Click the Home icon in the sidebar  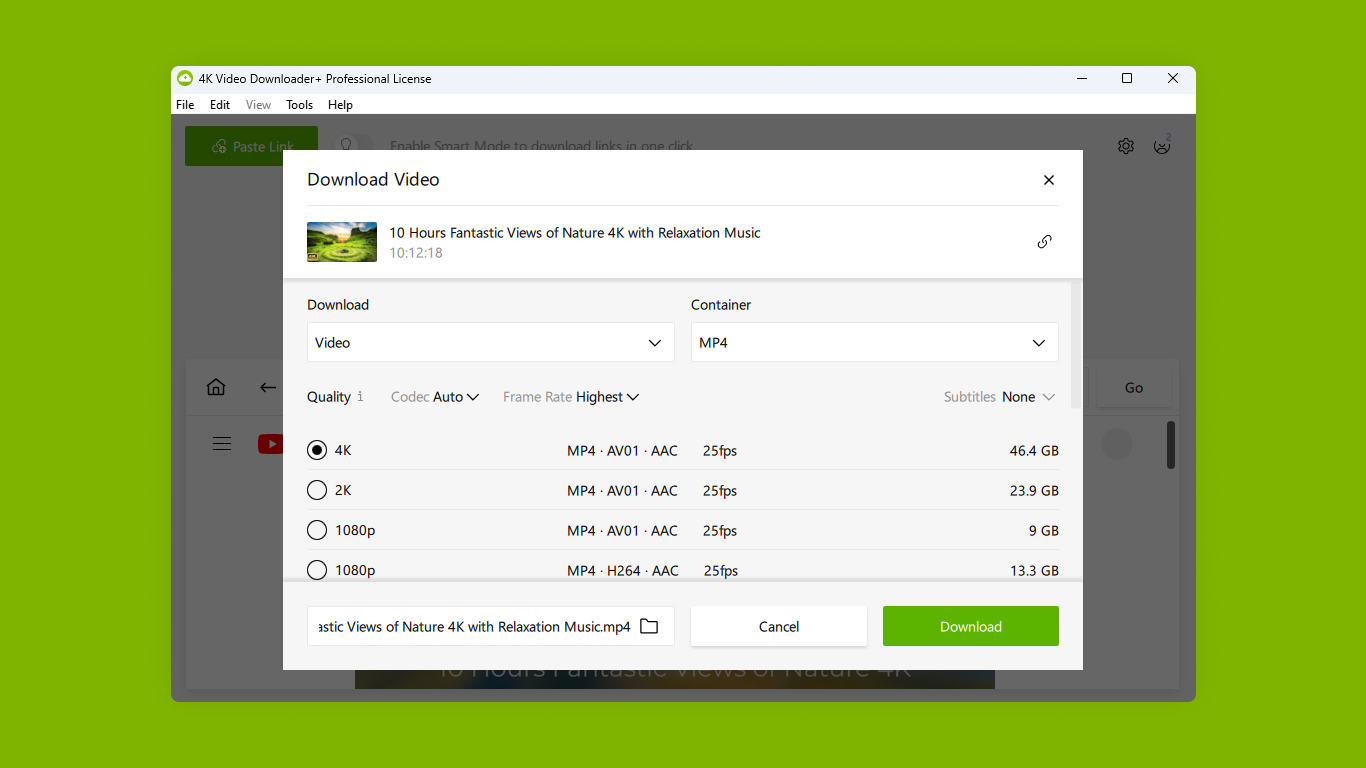(x=215, y=387)
